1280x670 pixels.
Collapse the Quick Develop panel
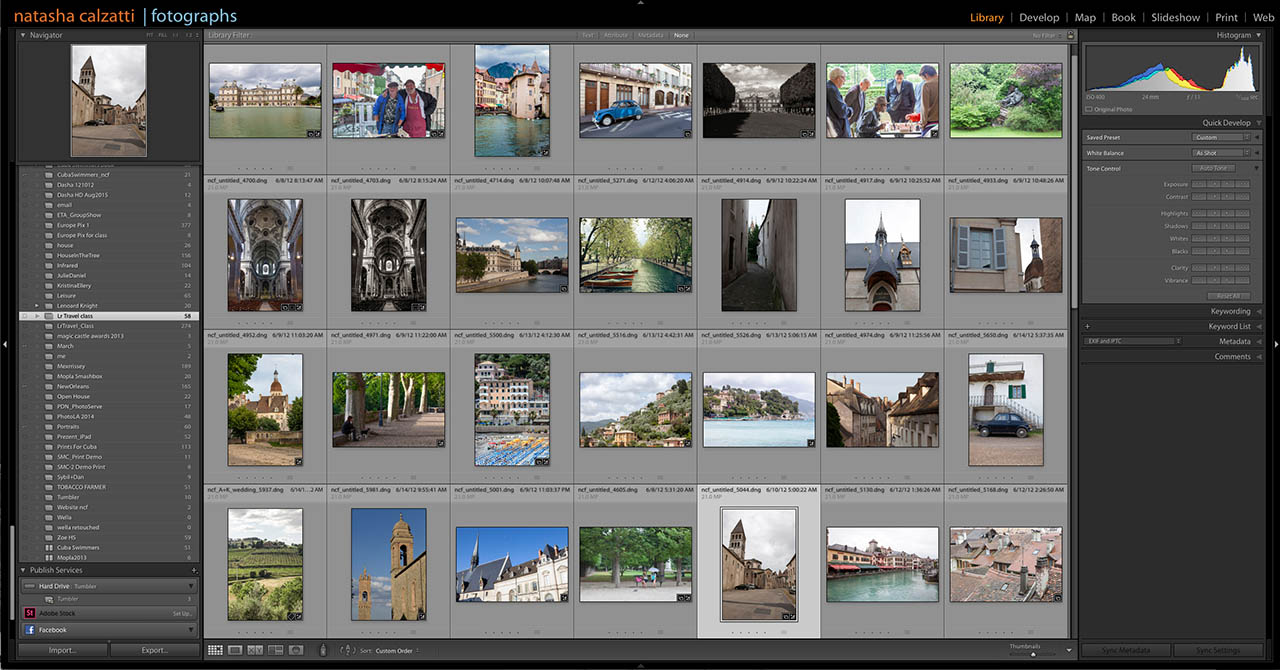click(x=1258, y=123)
